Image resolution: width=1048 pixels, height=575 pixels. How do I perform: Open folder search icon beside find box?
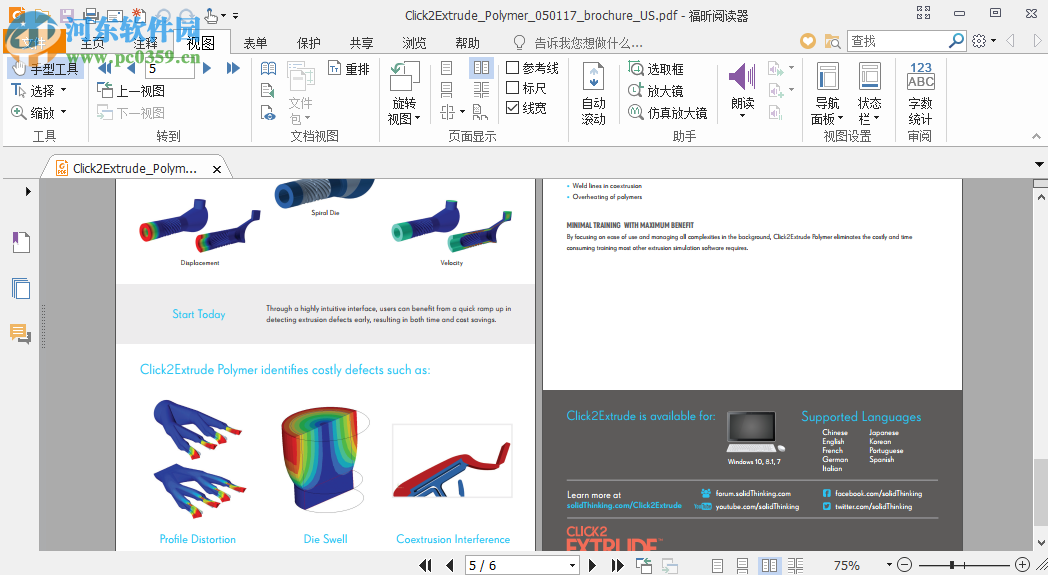[832, 41]
